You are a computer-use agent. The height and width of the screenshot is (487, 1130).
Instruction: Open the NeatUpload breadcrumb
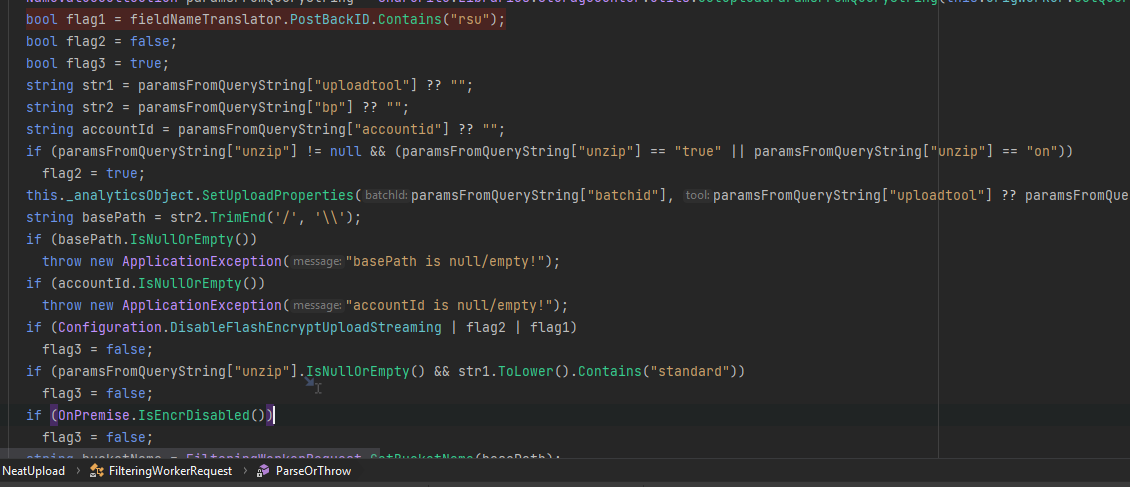coord(33,470)
